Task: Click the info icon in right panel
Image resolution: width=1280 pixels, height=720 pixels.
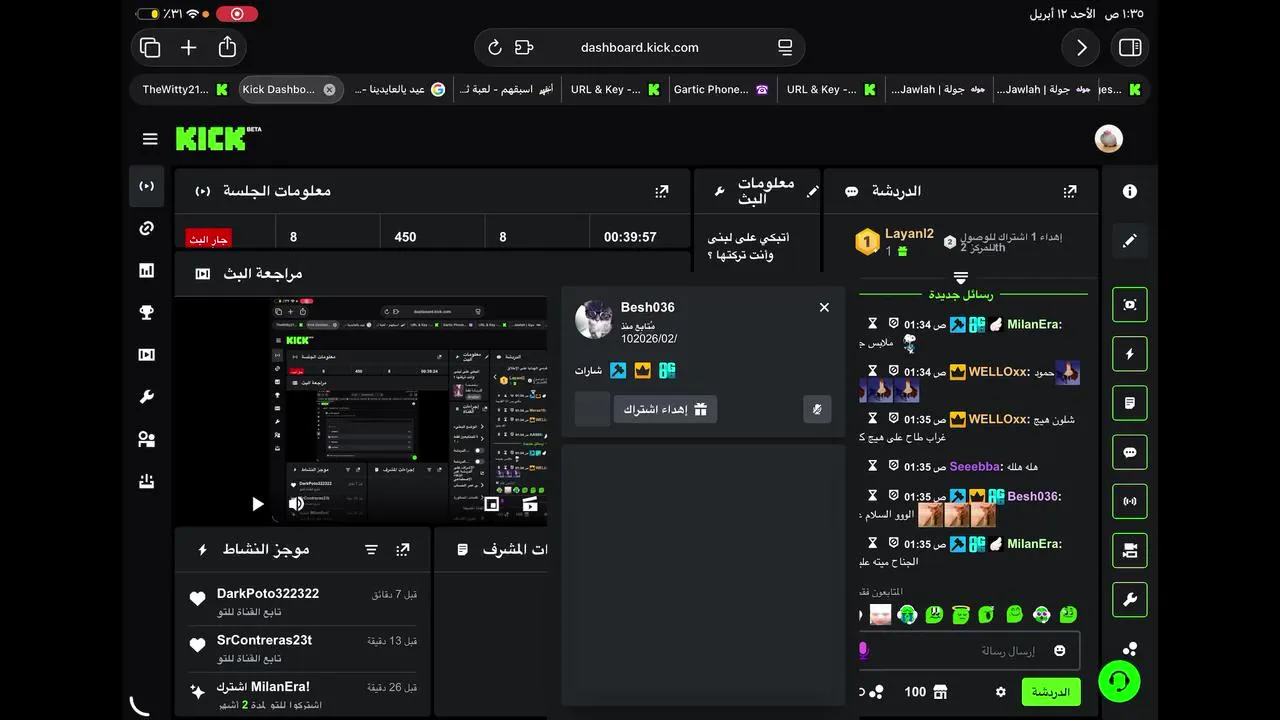Action: [x=1130, y=191]
